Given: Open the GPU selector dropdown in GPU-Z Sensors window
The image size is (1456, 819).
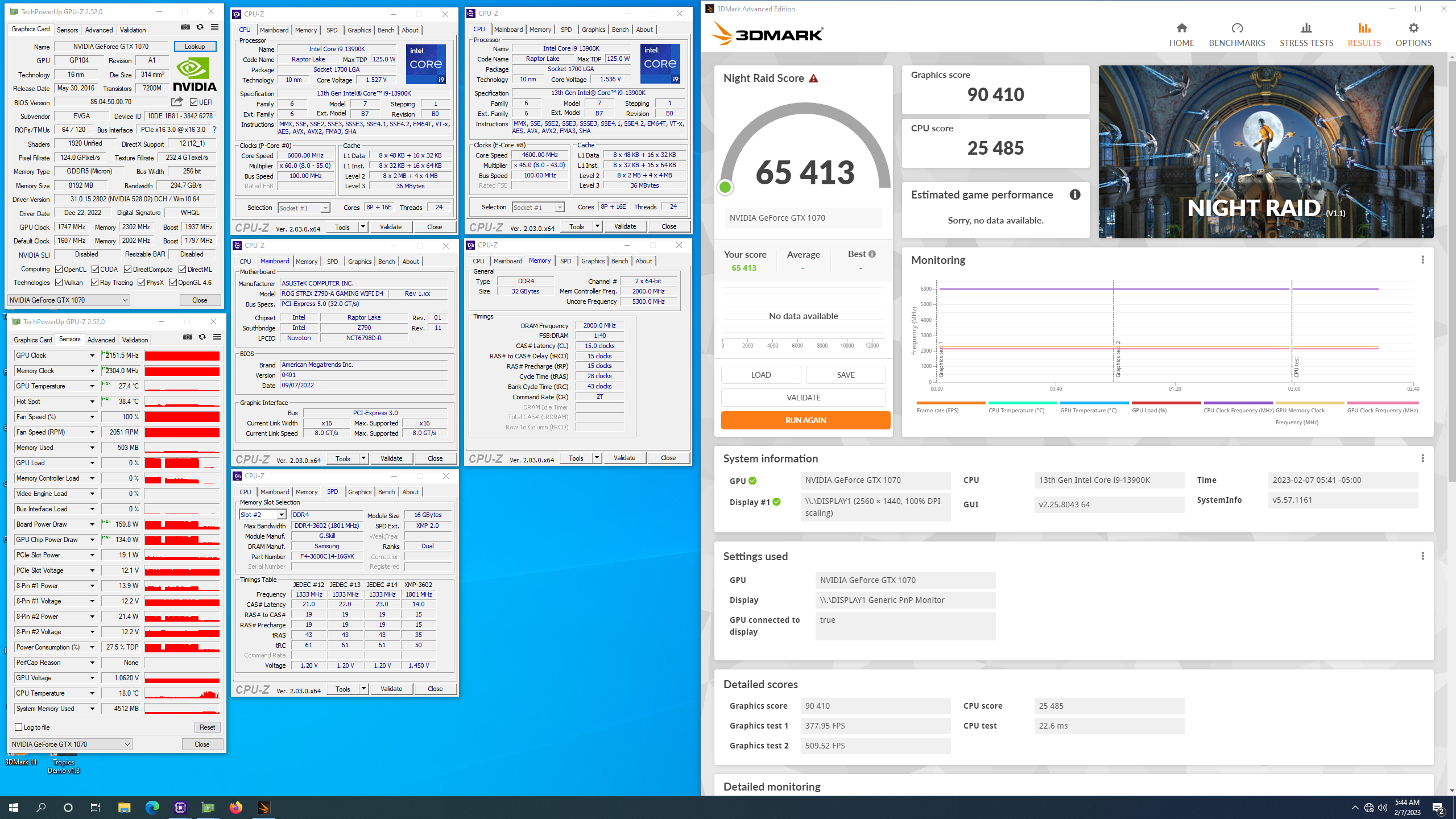Looking at the screenshot, I should click(x=71, y=744).
